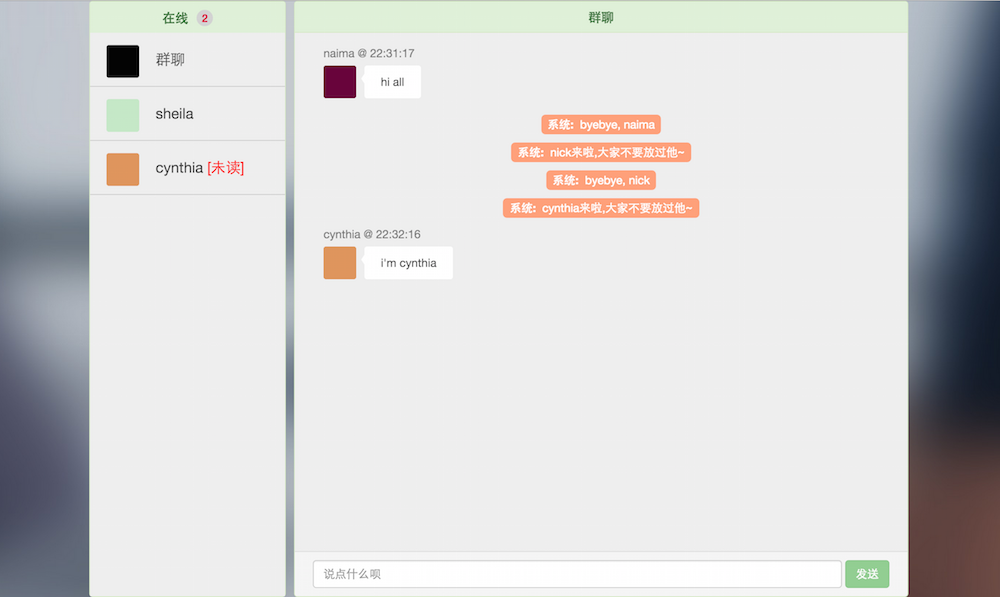Click naima's dark purple avatar in the chat
The height and width of the screenshot is (597, 1000).
point(340,82)
